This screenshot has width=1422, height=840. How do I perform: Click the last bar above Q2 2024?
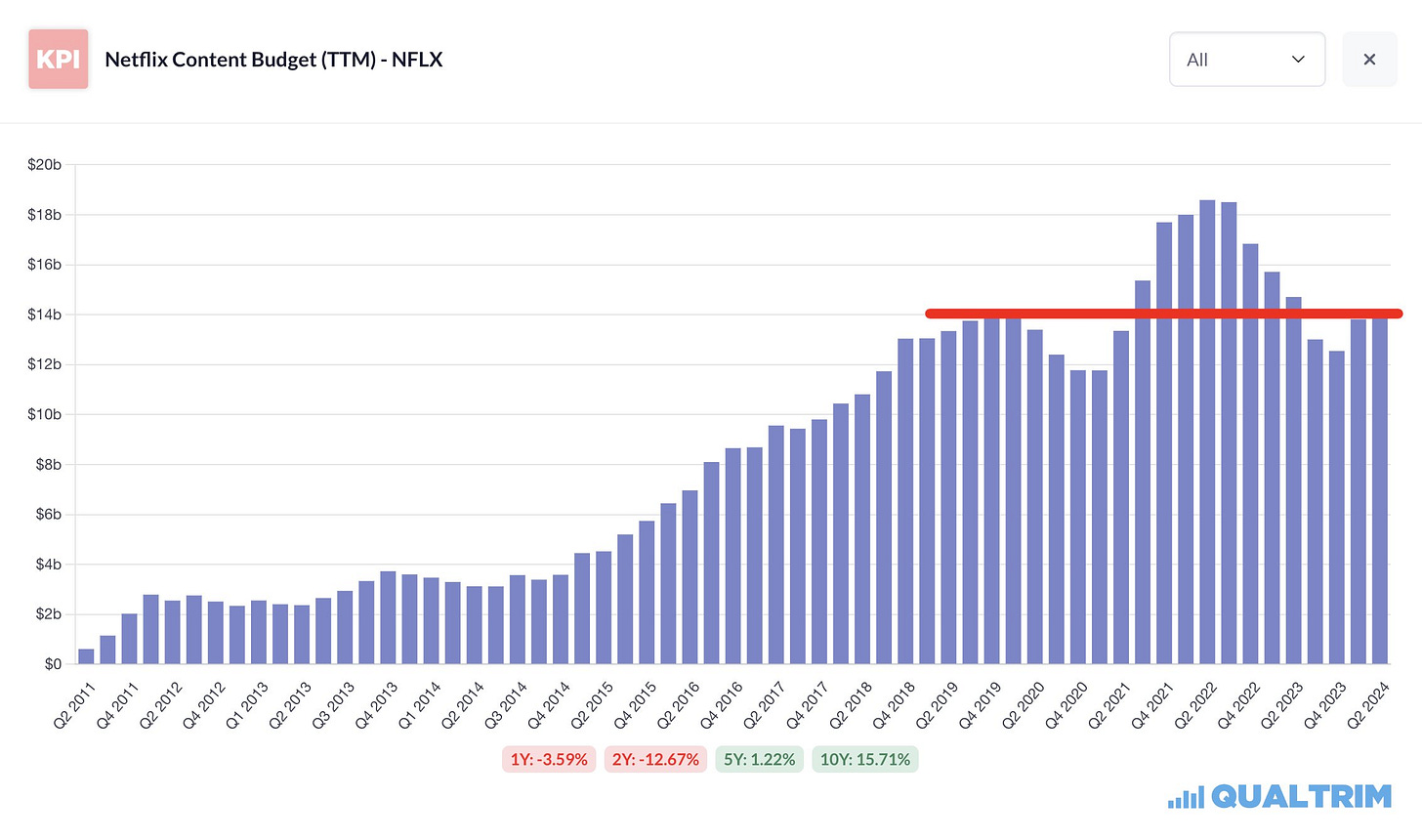pyautogui.click(x=1379, y=490)
